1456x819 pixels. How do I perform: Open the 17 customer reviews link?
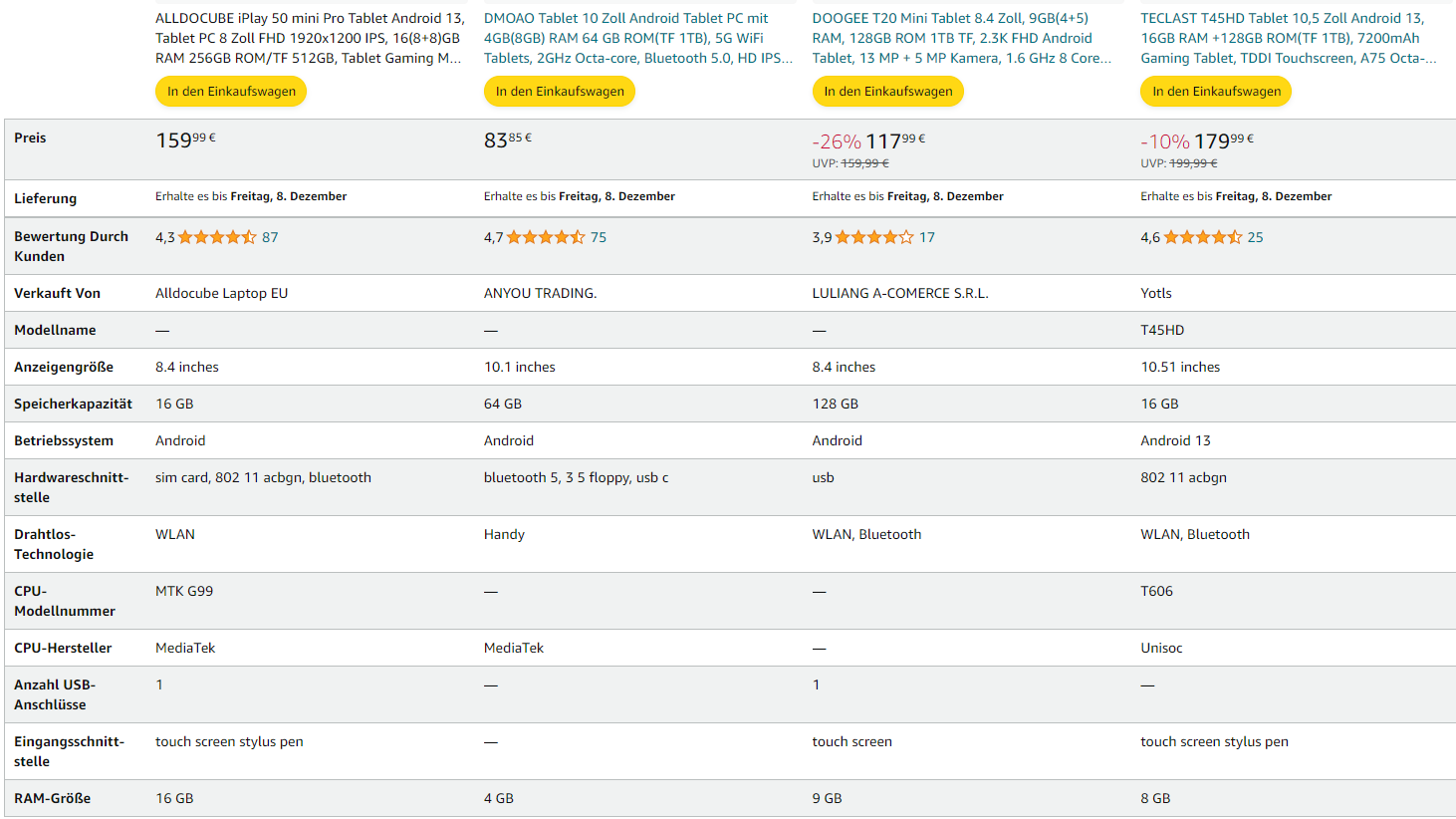pyautogui.click(x=927, y=237)
